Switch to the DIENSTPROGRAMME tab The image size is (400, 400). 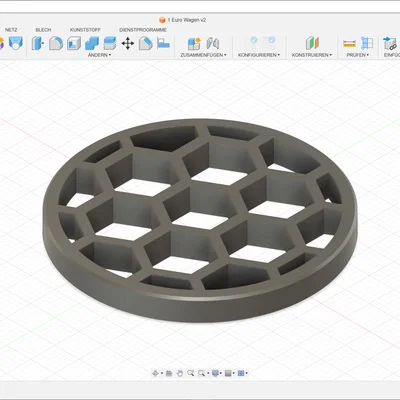point(143,30)
